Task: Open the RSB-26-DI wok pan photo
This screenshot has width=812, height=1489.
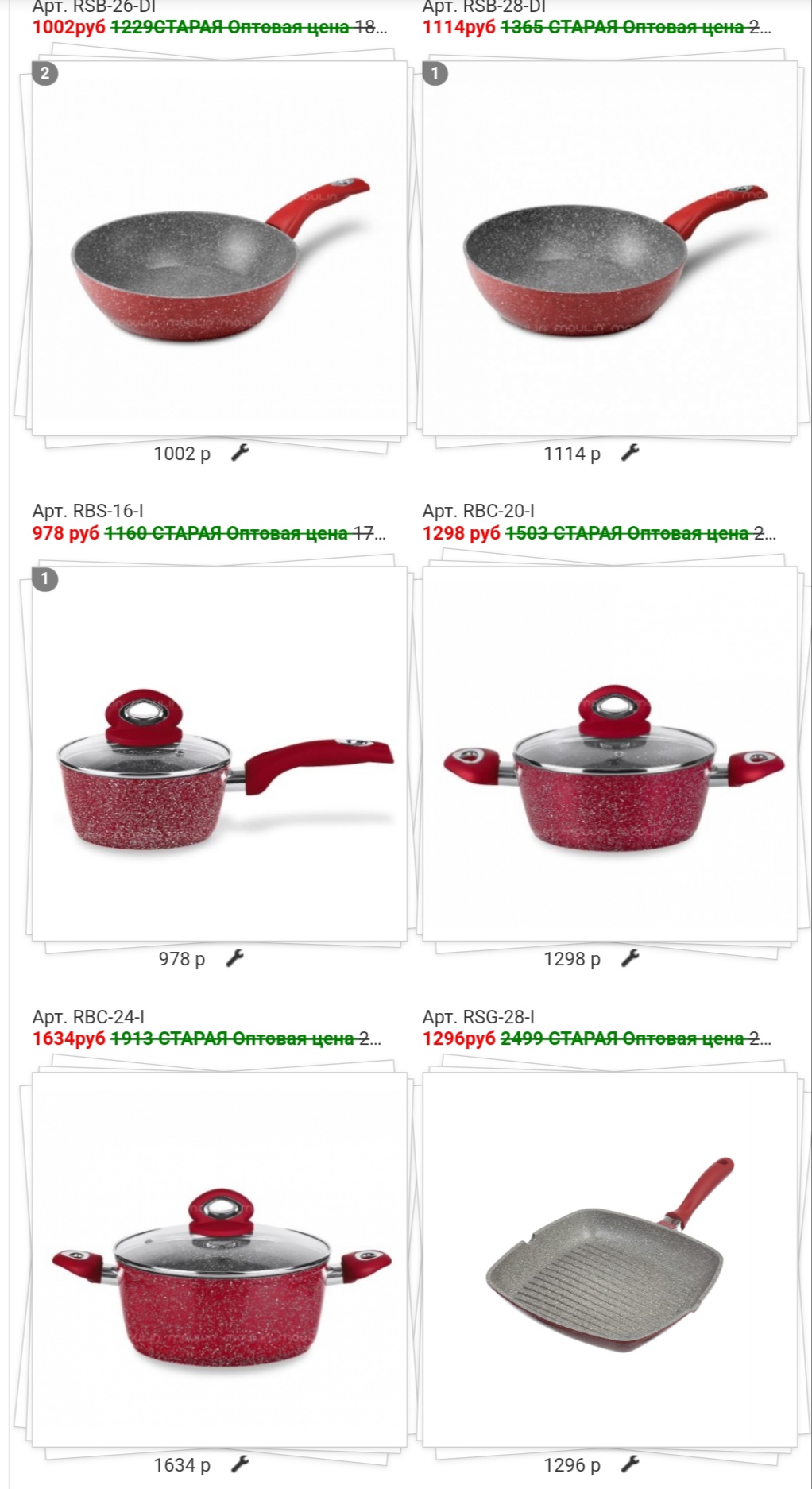Action: coord(219,248)
